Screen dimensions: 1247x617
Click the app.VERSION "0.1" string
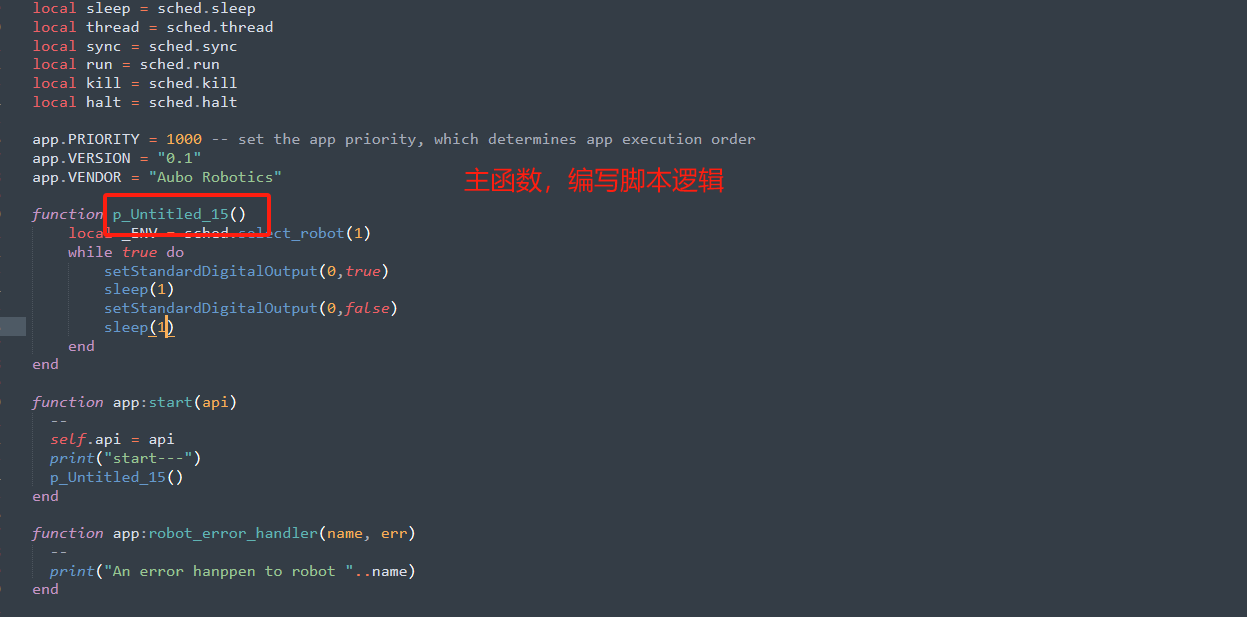coord(179,158)
